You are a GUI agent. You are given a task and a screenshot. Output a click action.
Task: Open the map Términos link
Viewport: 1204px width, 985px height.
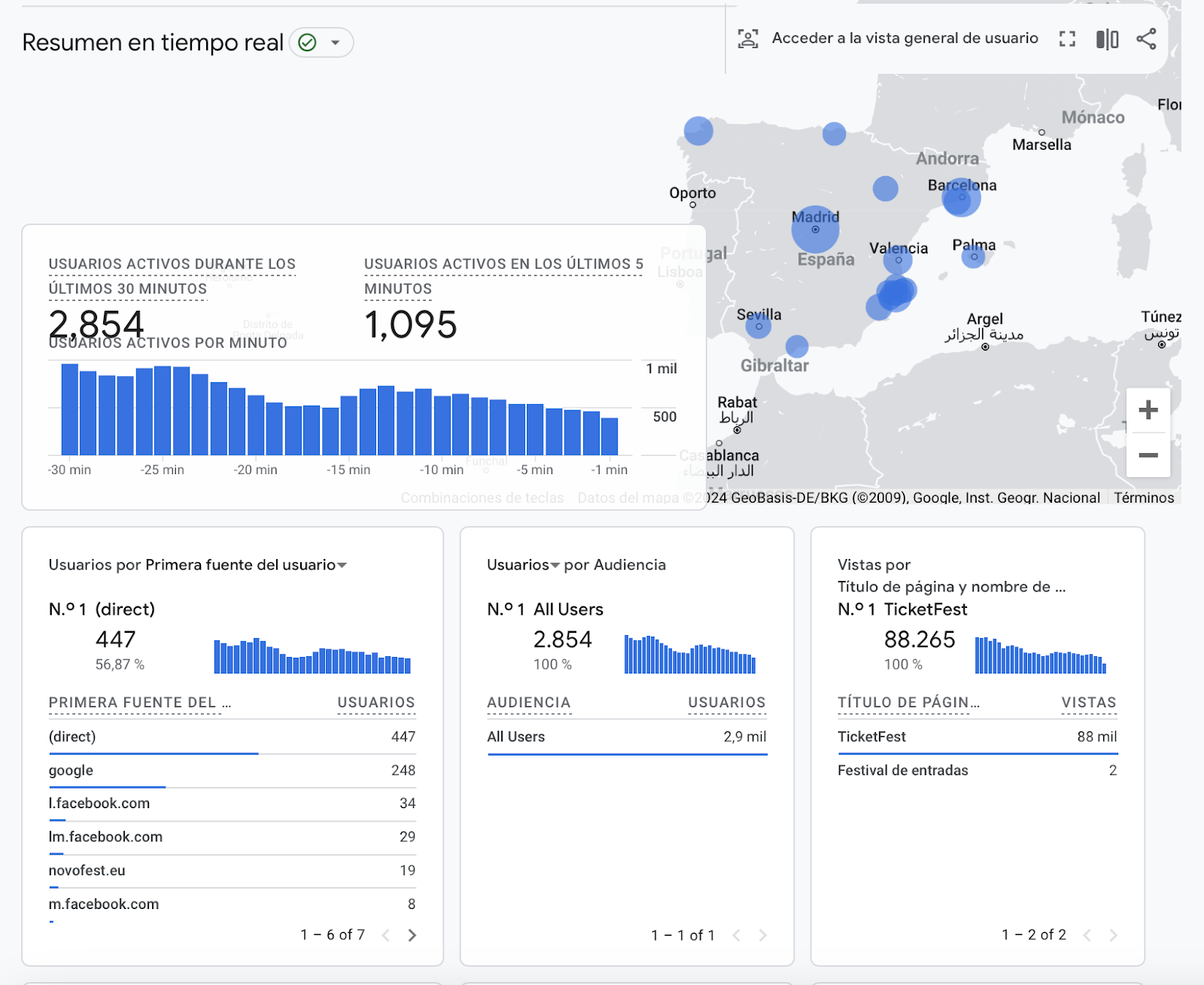click(x=1144, y=497)
